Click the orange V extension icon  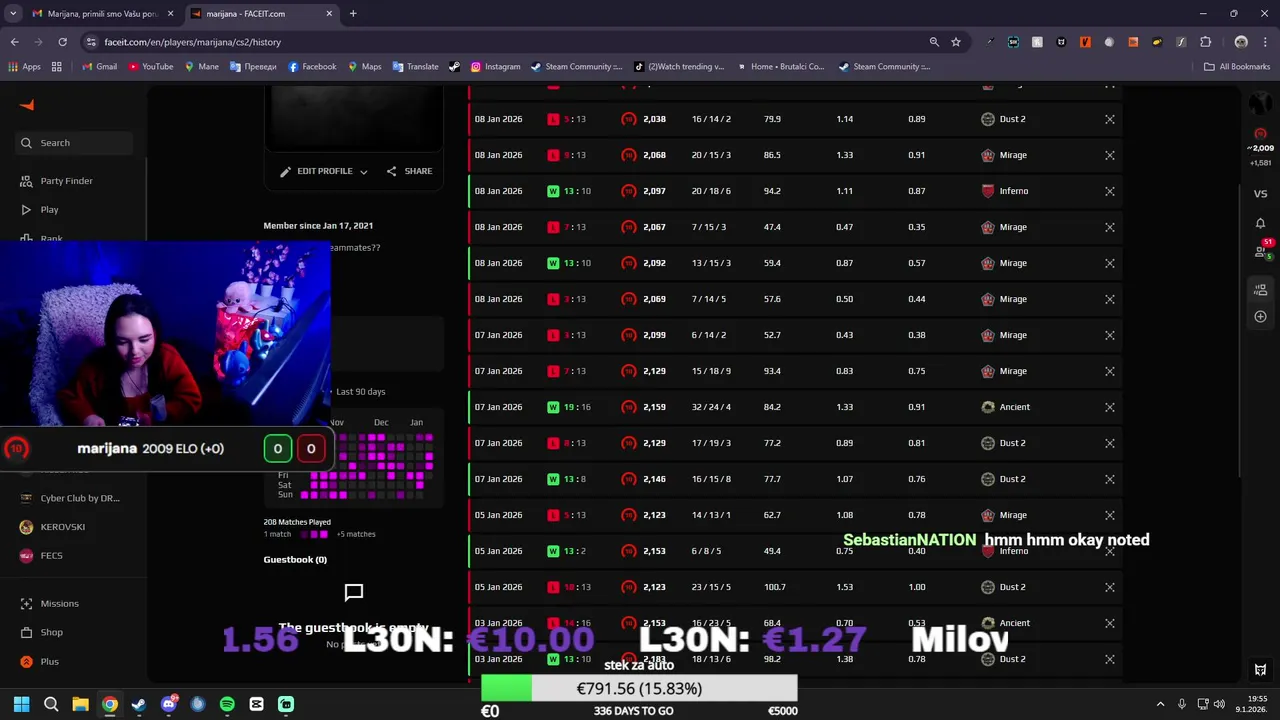pos(1085,42)
